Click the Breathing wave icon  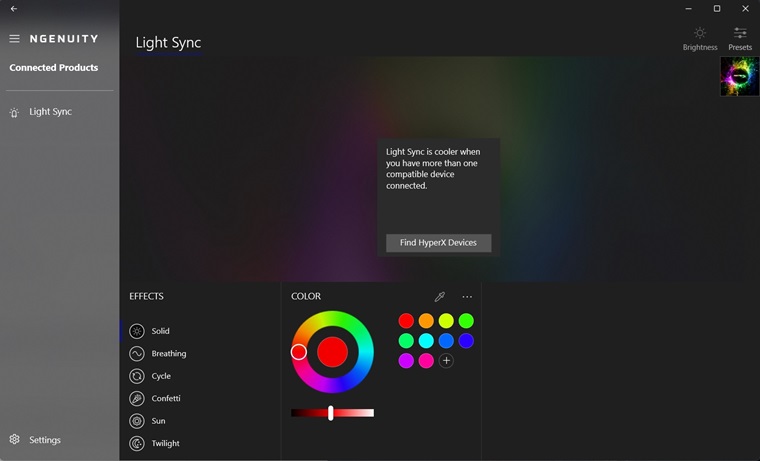coord(137,353)
